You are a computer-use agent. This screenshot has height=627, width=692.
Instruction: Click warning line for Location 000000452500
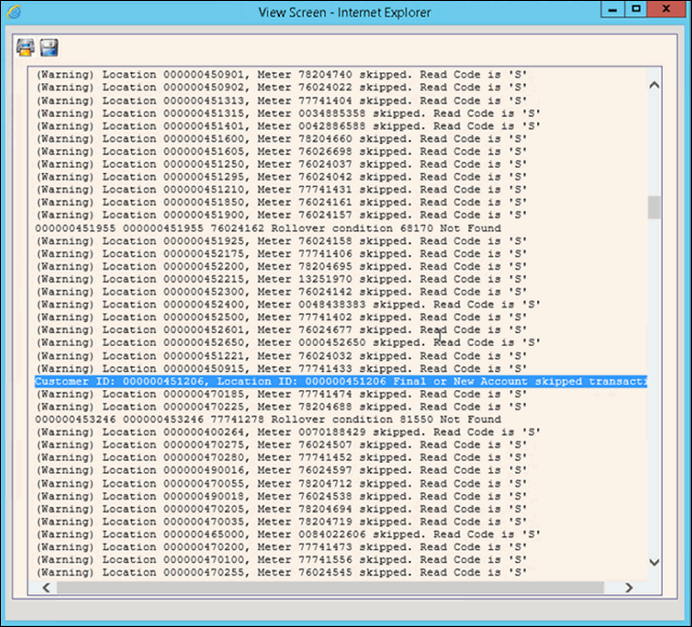point(281,318)
